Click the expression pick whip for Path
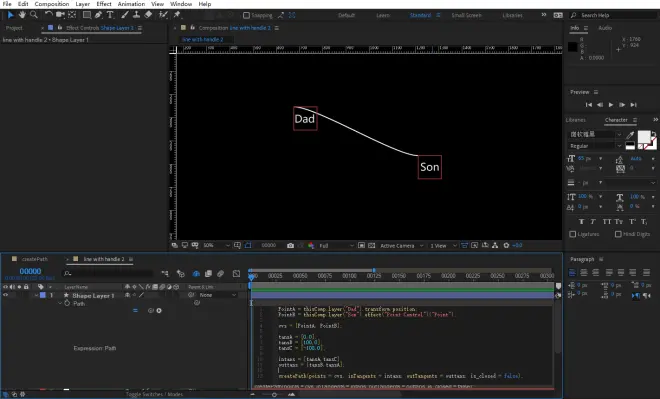Screen dimensions: 660x399 tap(151, 311)
